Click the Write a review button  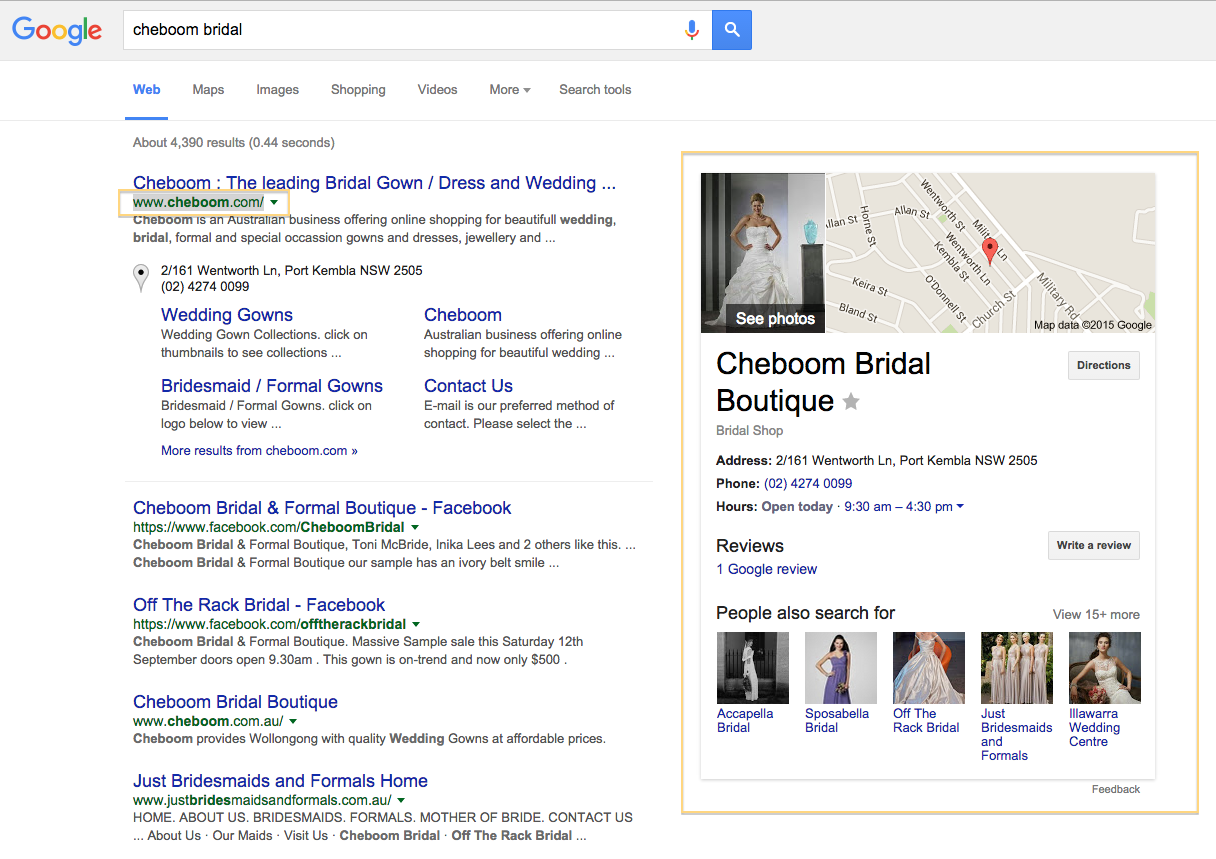point(1094,546)
